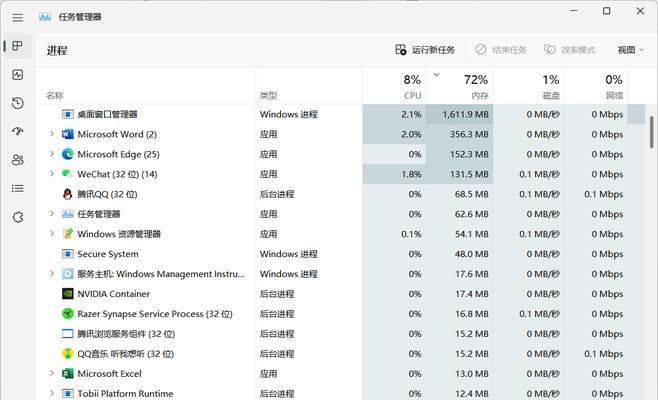Click the 运行新任务 button
This screenshot has height=400, width=658.
[x=425, y=50]
